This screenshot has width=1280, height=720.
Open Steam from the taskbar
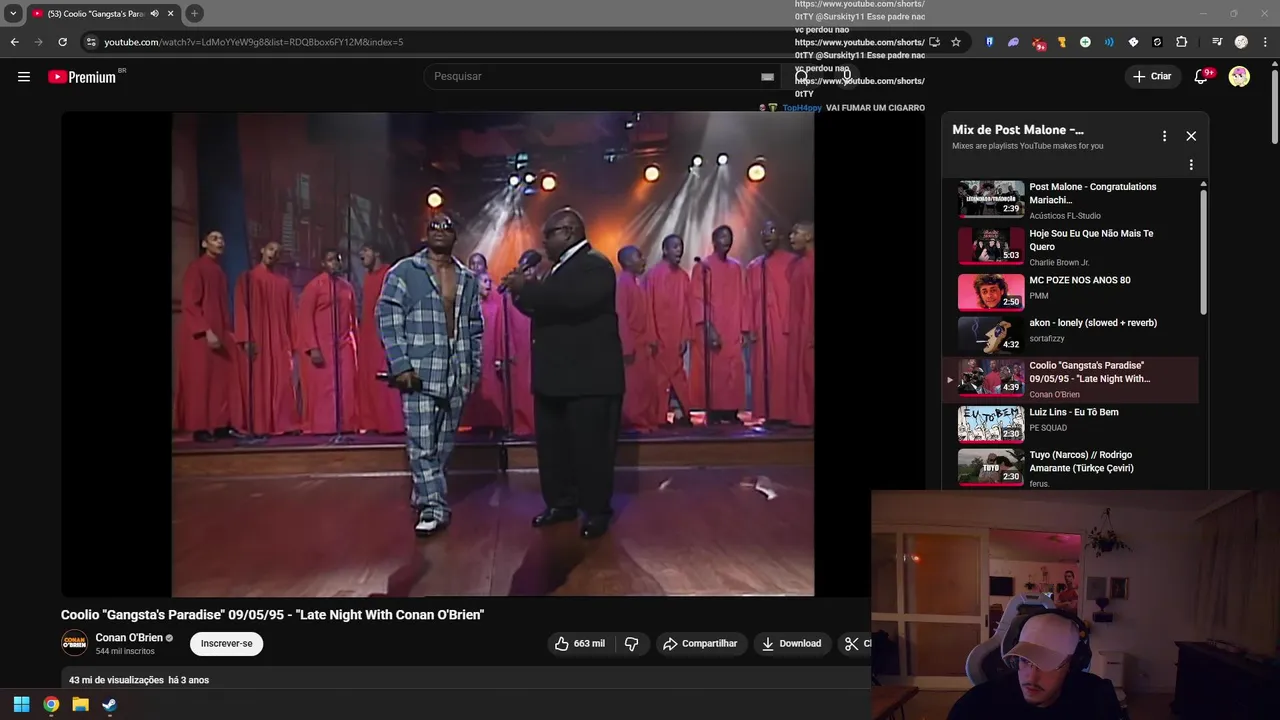109,704
